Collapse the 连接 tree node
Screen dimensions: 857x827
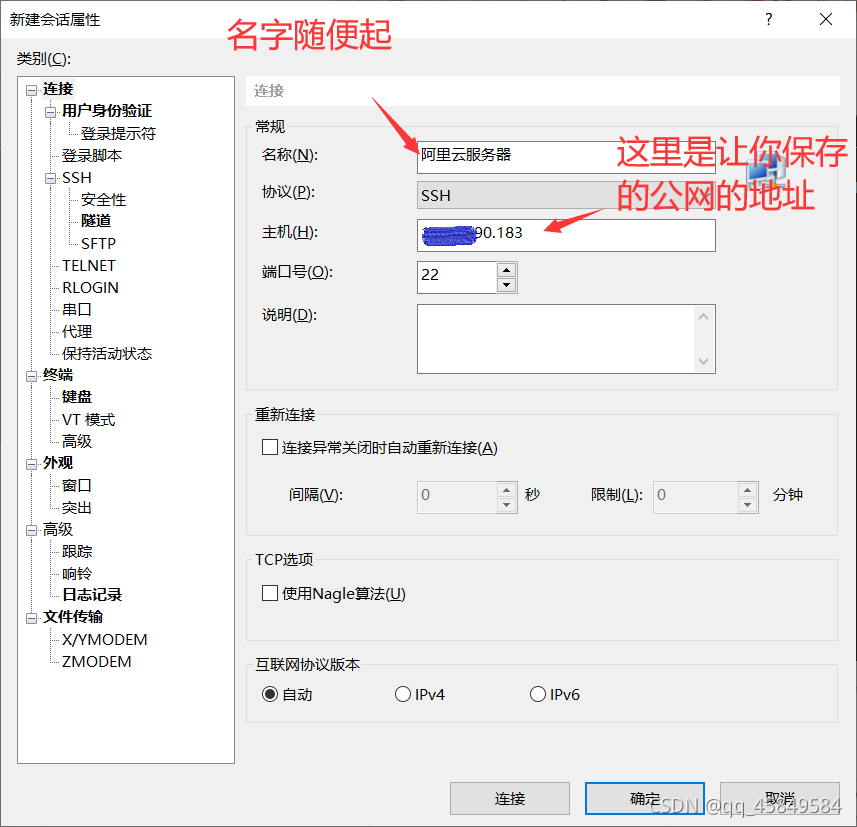(x=32, y=90)
